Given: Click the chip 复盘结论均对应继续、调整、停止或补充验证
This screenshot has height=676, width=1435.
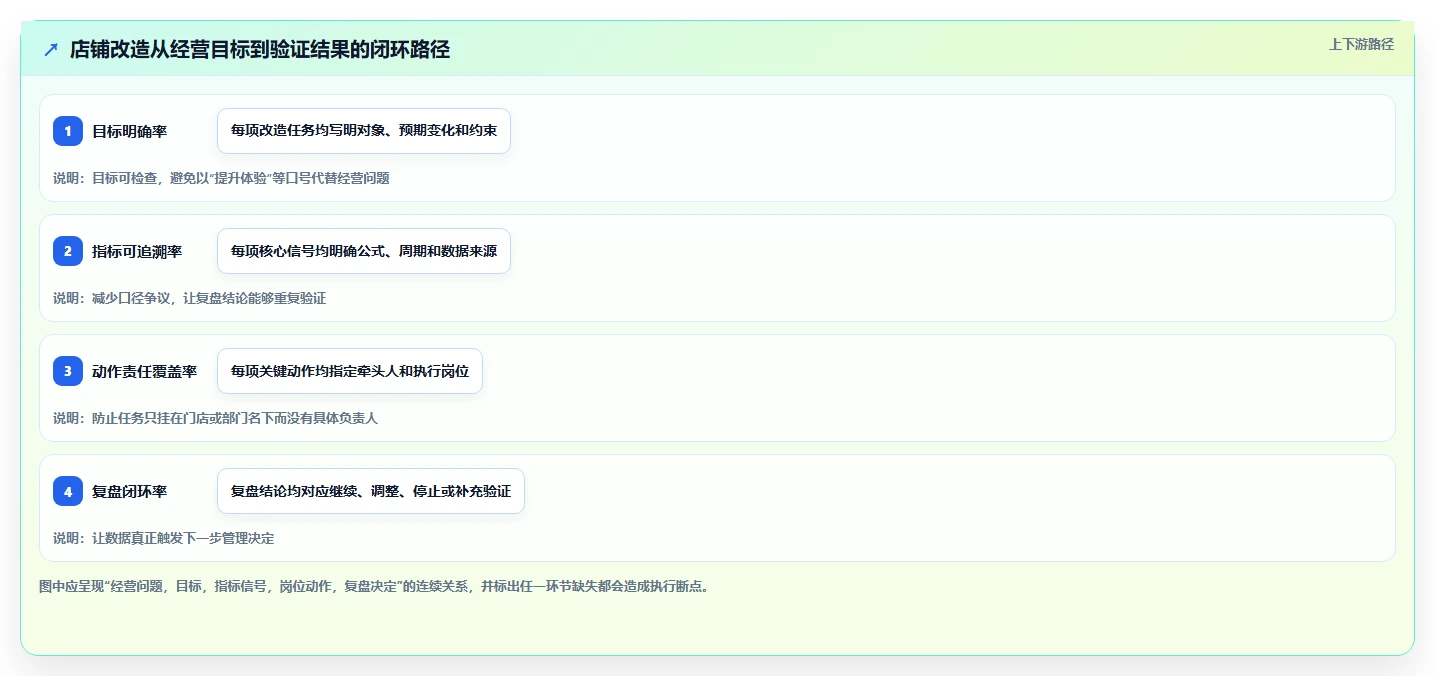Looking at the screenshot, I should pyautogui.click(x=371, y=491).
